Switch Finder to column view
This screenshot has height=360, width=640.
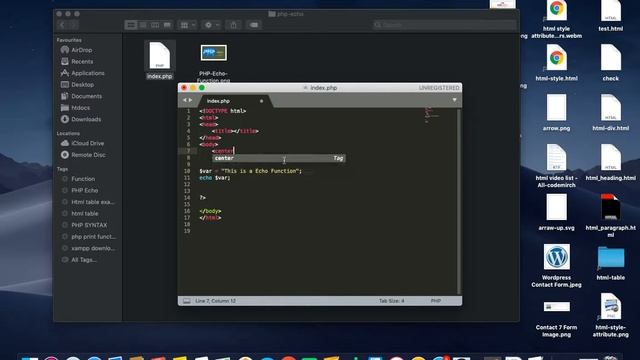click(x=155, y=25)
